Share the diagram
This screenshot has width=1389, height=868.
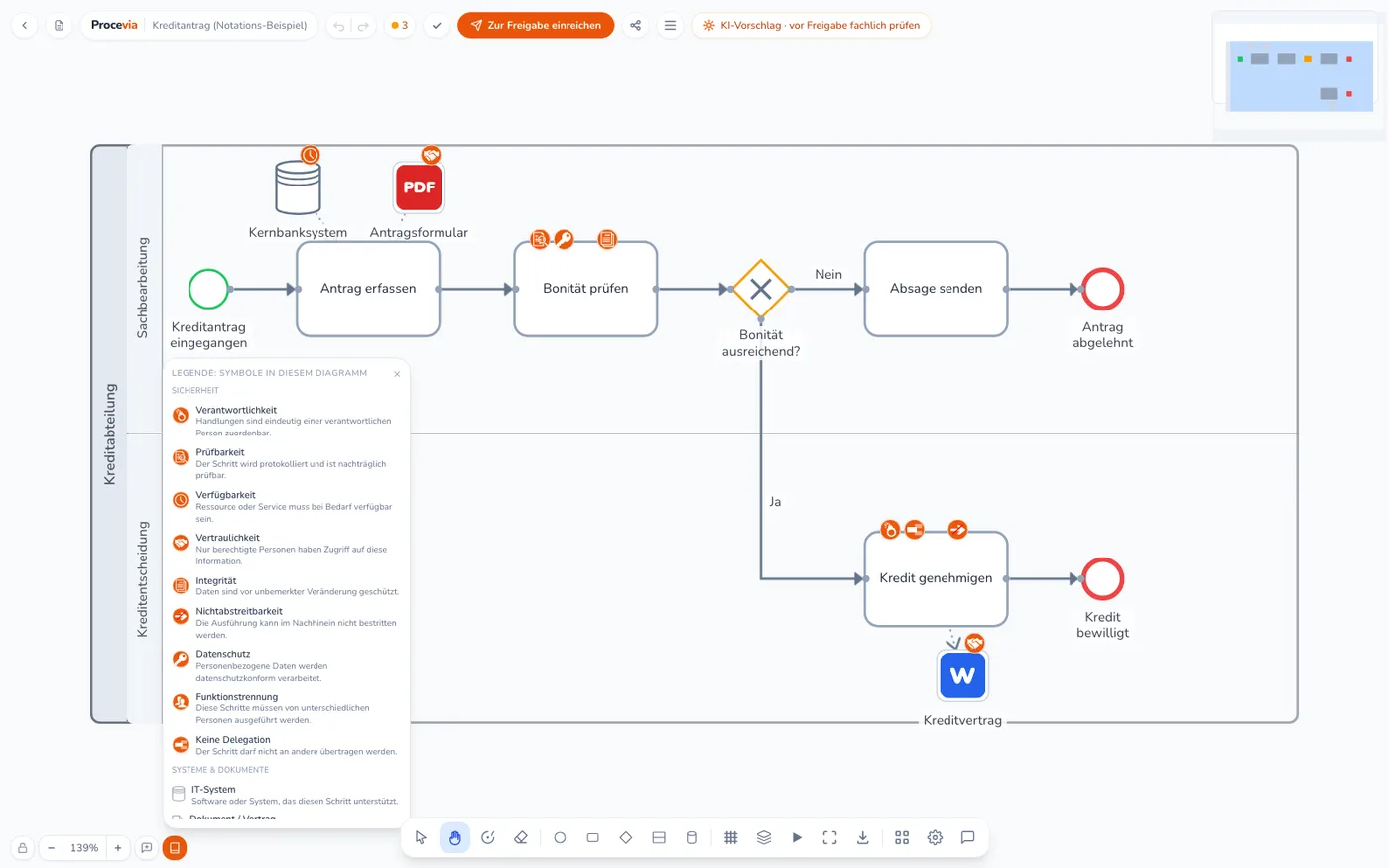(636, 25)
